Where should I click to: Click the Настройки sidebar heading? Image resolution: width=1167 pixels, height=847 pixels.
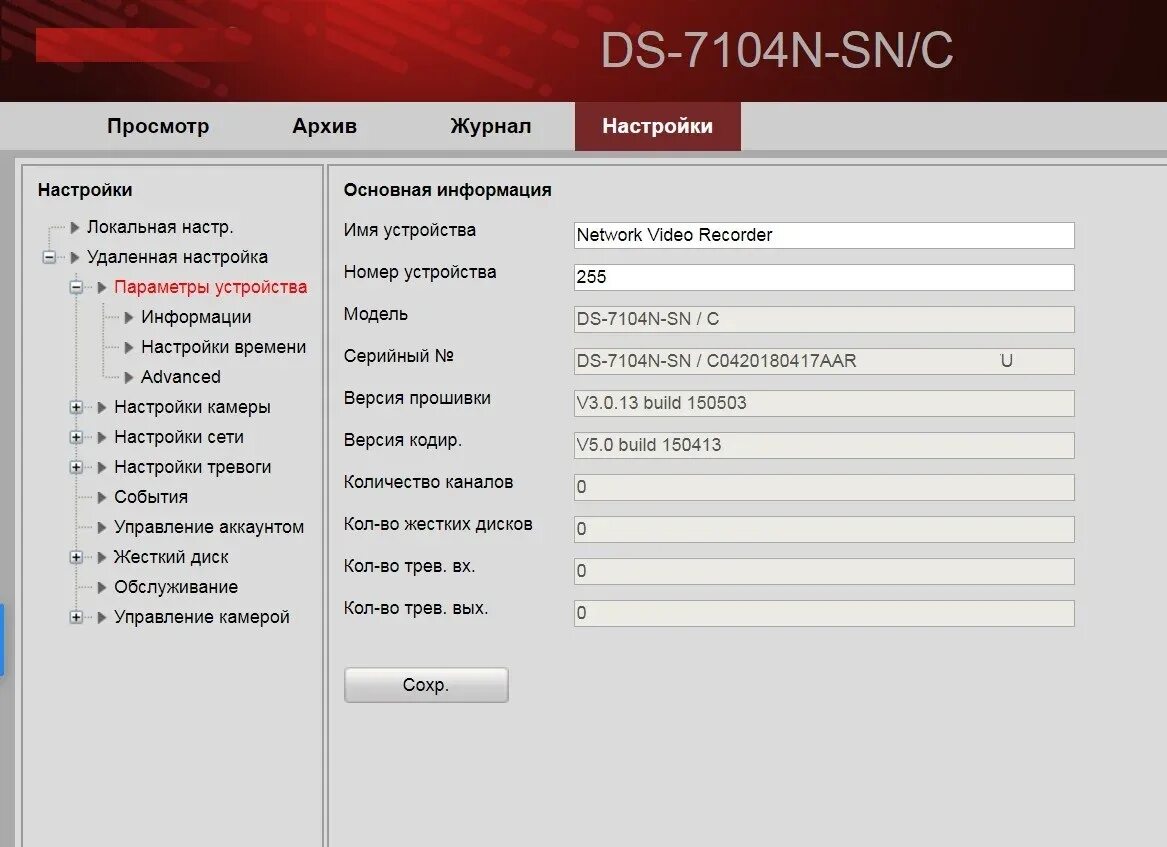click(85, 190)
